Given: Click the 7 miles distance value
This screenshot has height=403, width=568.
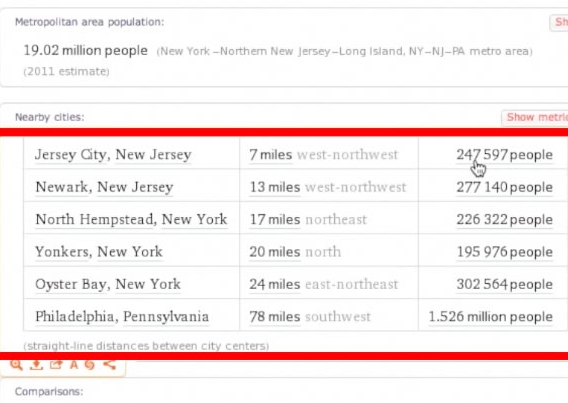Looking at the screenshot, I should (271, 155).
